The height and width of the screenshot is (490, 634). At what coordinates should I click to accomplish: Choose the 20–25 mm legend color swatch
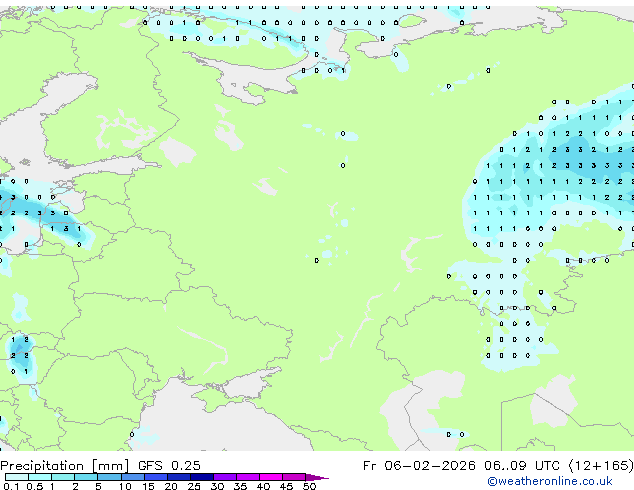pyautogui.click(x=178, y=477)
